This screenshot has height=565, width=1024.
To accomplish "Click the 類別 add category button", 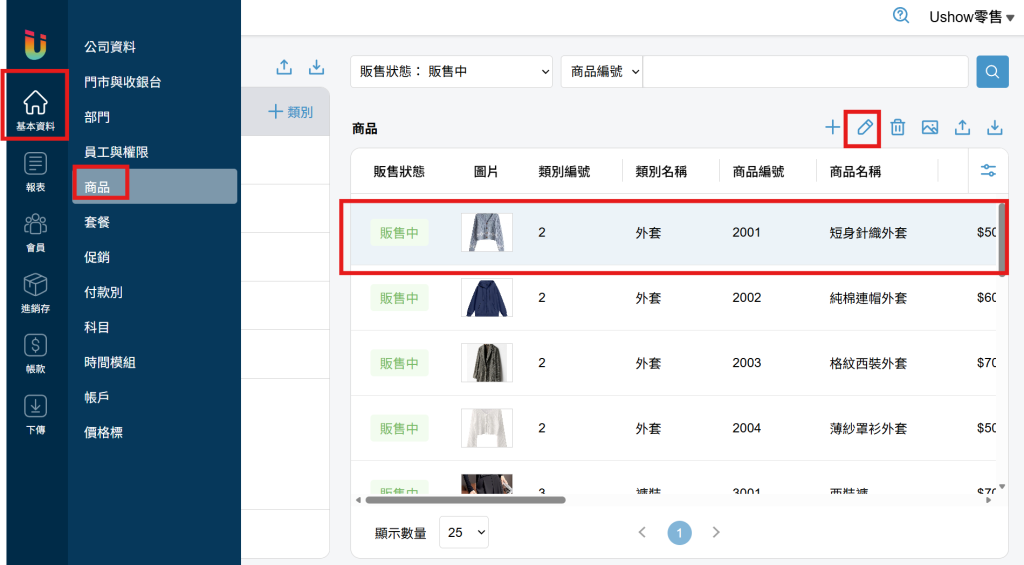I will pyautogui.click(x=291, y=112).
